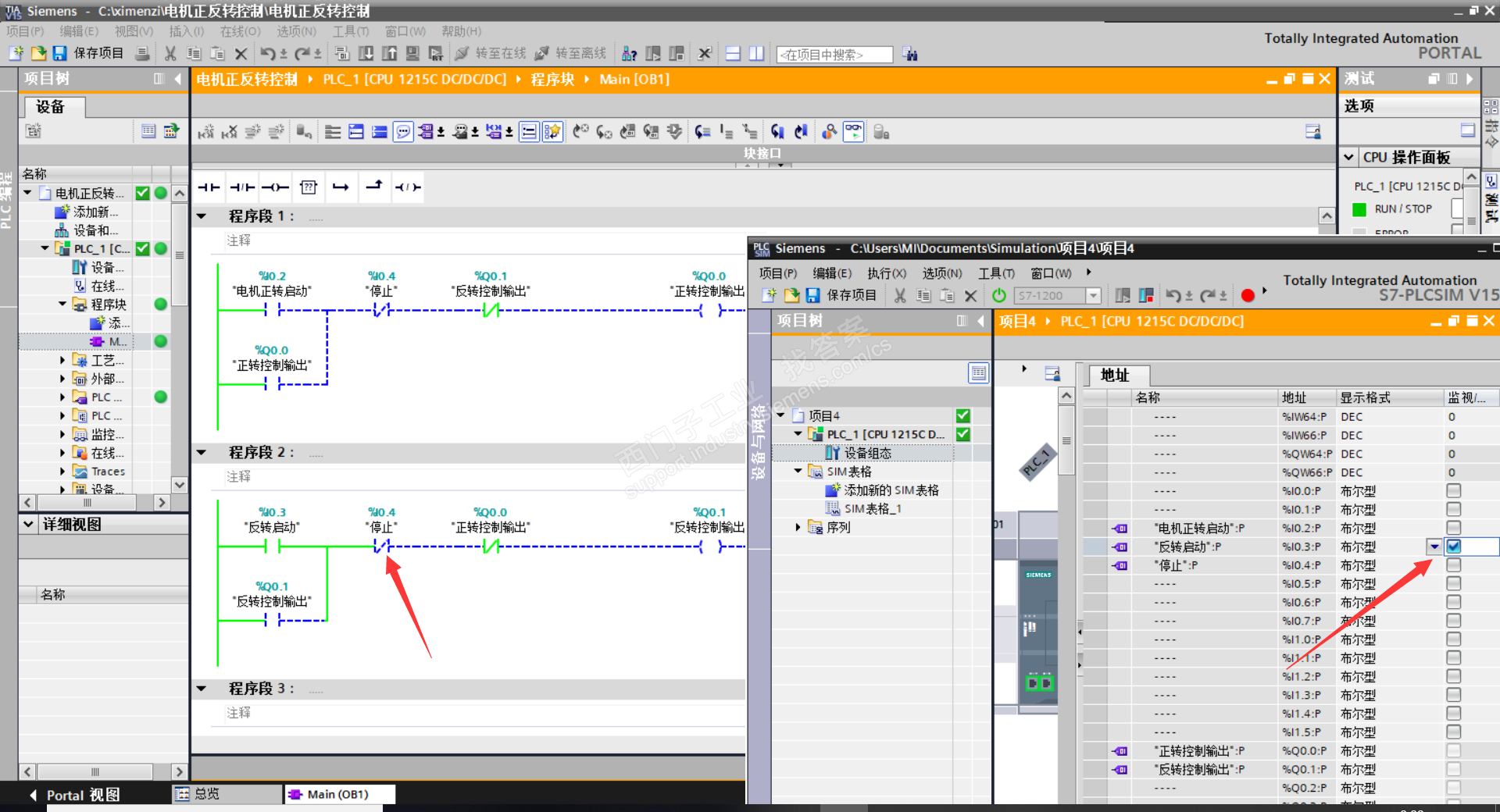This screenshot has height=812, width=1500.
Task: Open the 在线(O) menu in TIA Portal
Action: 240,31
